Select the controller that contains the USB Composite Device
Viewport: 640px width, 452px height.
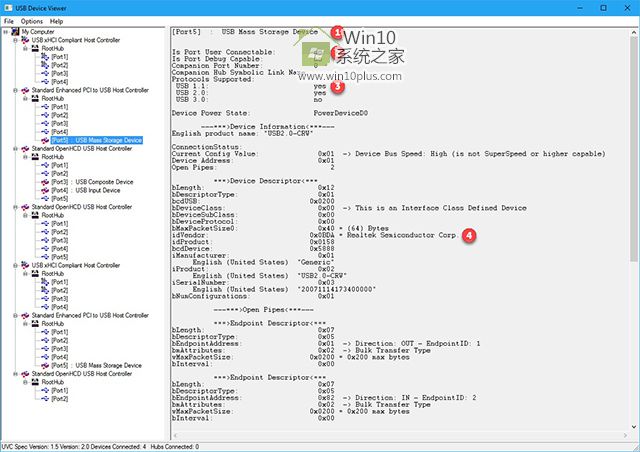pyautogui.click(x=82, y=149)
